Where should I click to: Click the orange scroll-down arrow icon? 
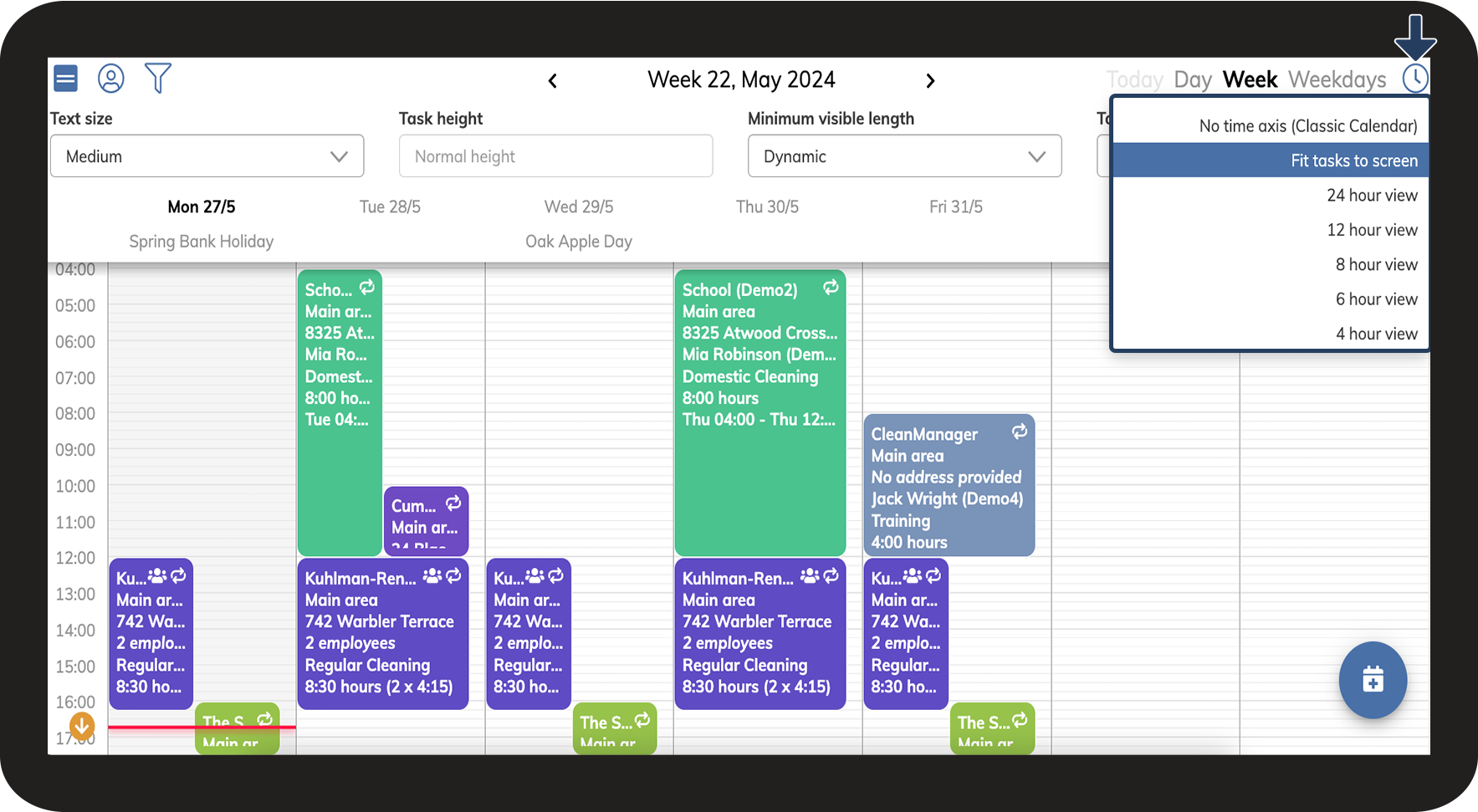[x=82, y=725]
